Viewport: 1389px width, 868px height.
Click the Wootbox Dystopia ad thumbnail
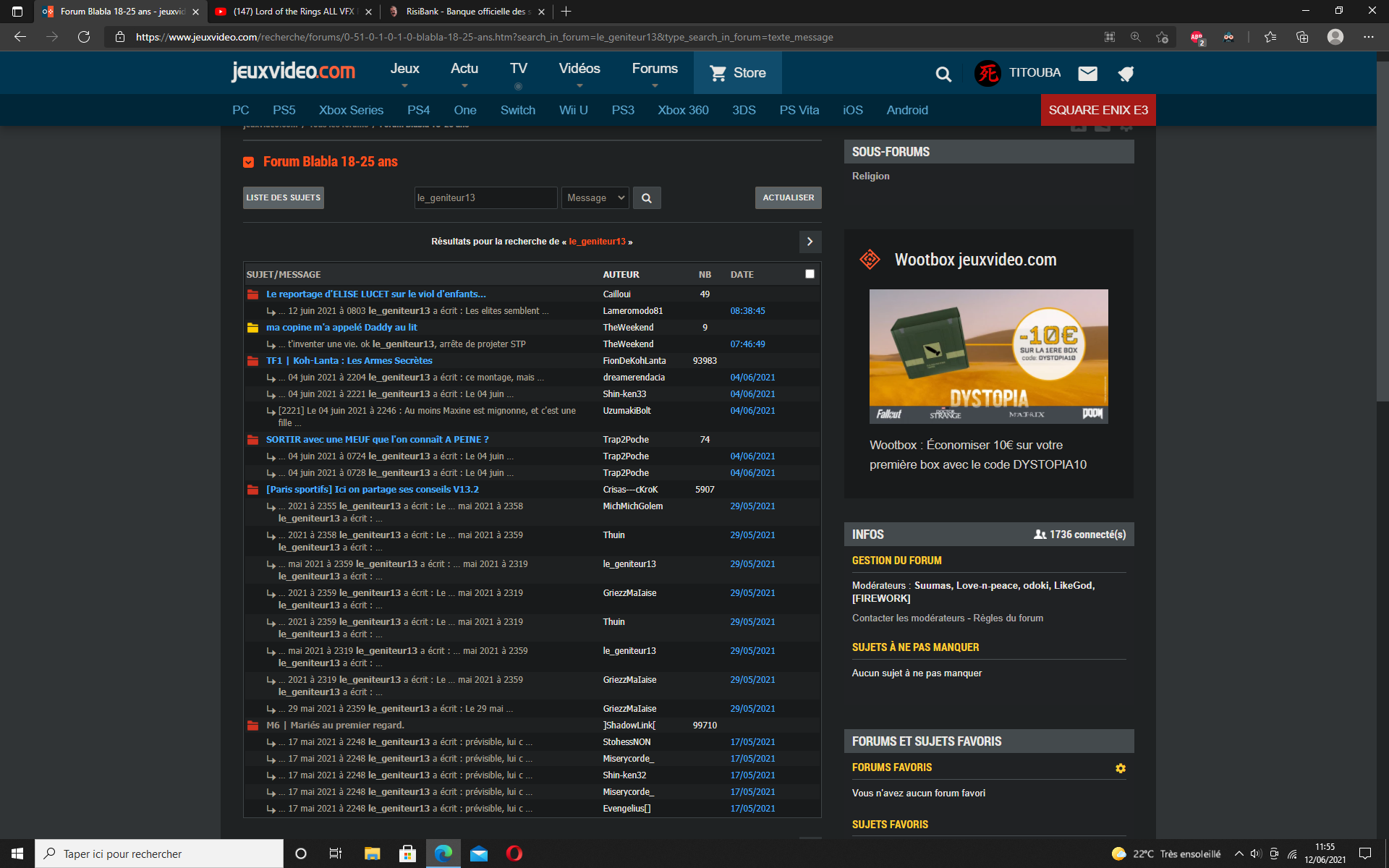coord(988,356)
